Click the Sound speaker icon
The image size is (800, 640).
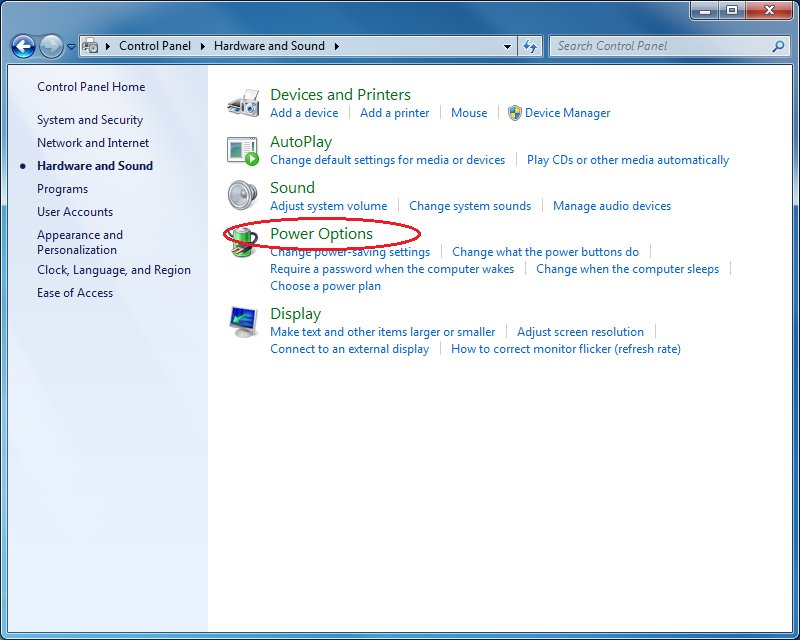pos(243,196)
